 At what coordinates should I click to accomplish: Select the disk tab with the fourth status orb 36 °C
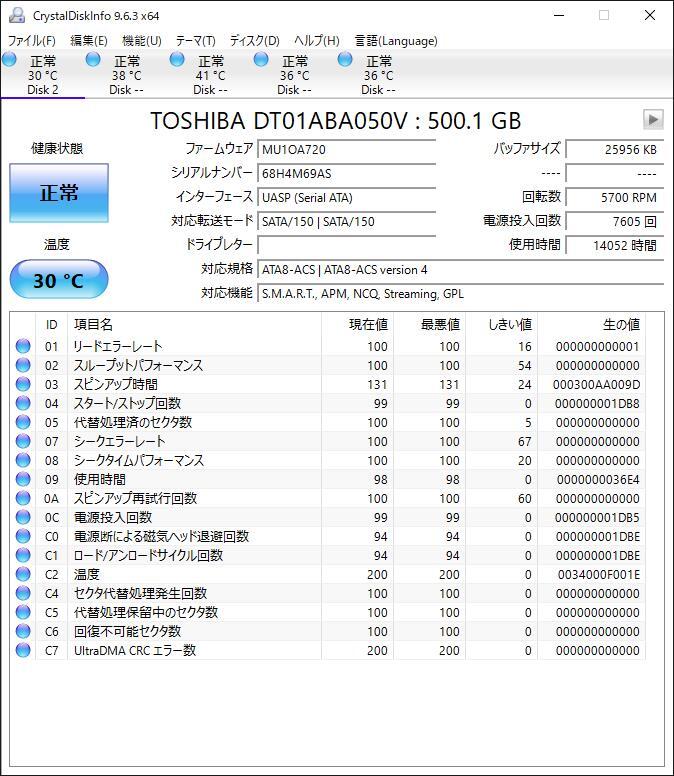295,75
